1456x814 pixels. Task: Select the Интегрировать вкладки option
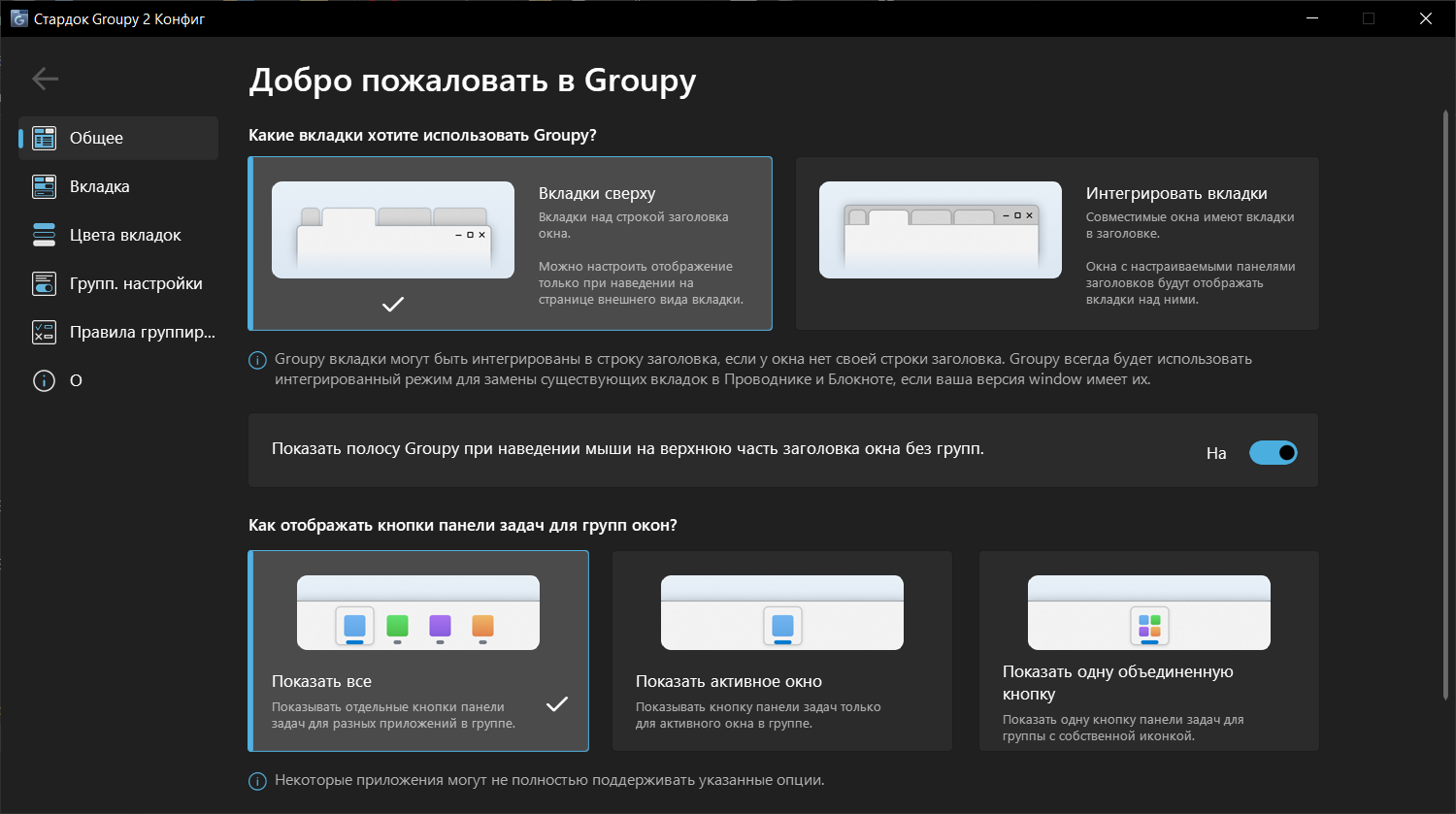(x=1057, y=244)
